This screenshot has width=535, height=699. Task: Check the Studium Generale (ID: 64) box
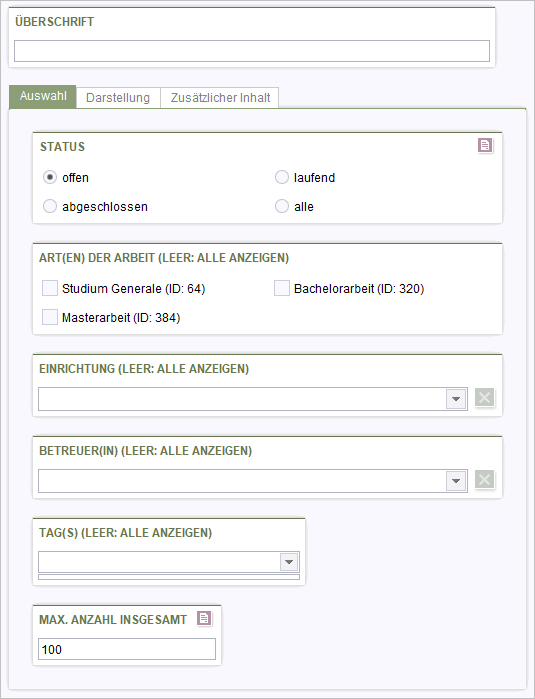pyautogui.click(x=50, y=288)
